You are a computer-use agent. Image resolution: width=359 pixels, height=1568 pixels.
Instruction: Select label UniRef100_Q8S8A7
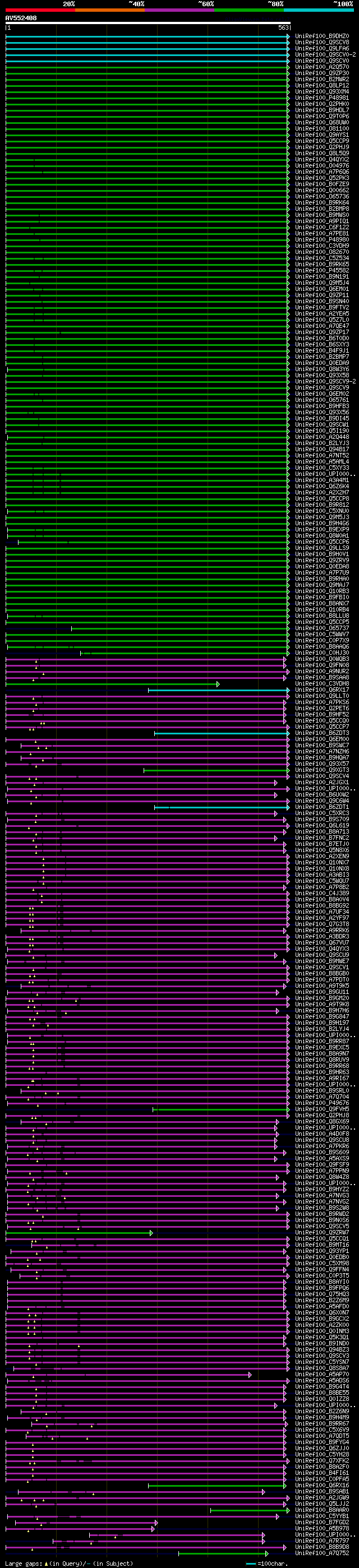[x=323, y=1368]
